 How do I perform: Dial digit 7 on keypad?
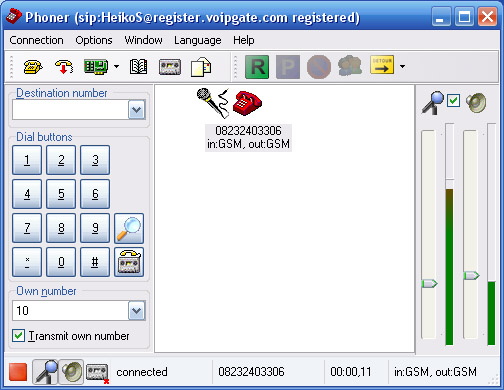27,228
